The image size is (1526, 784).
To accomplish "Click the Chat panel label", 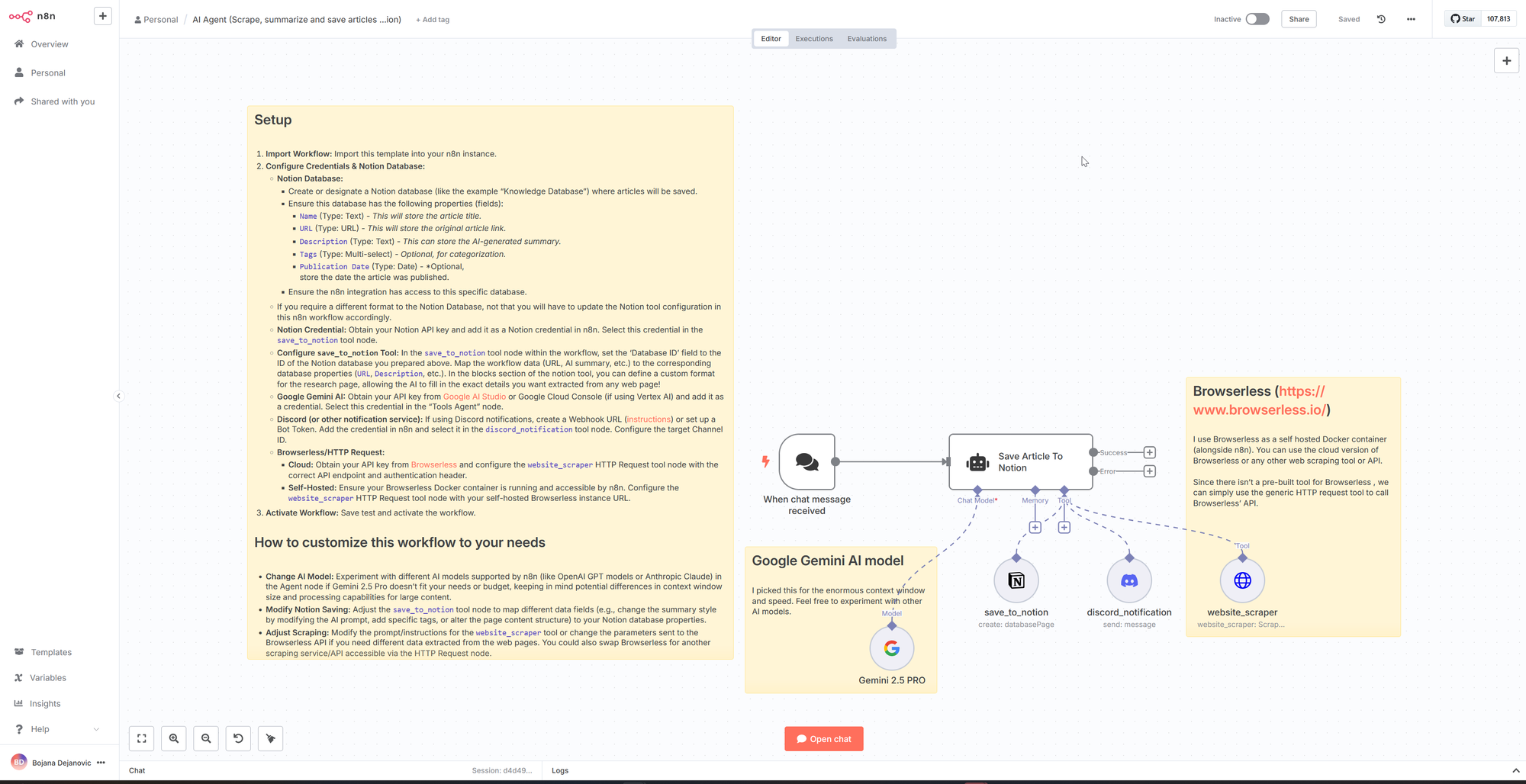I will 137,770.
